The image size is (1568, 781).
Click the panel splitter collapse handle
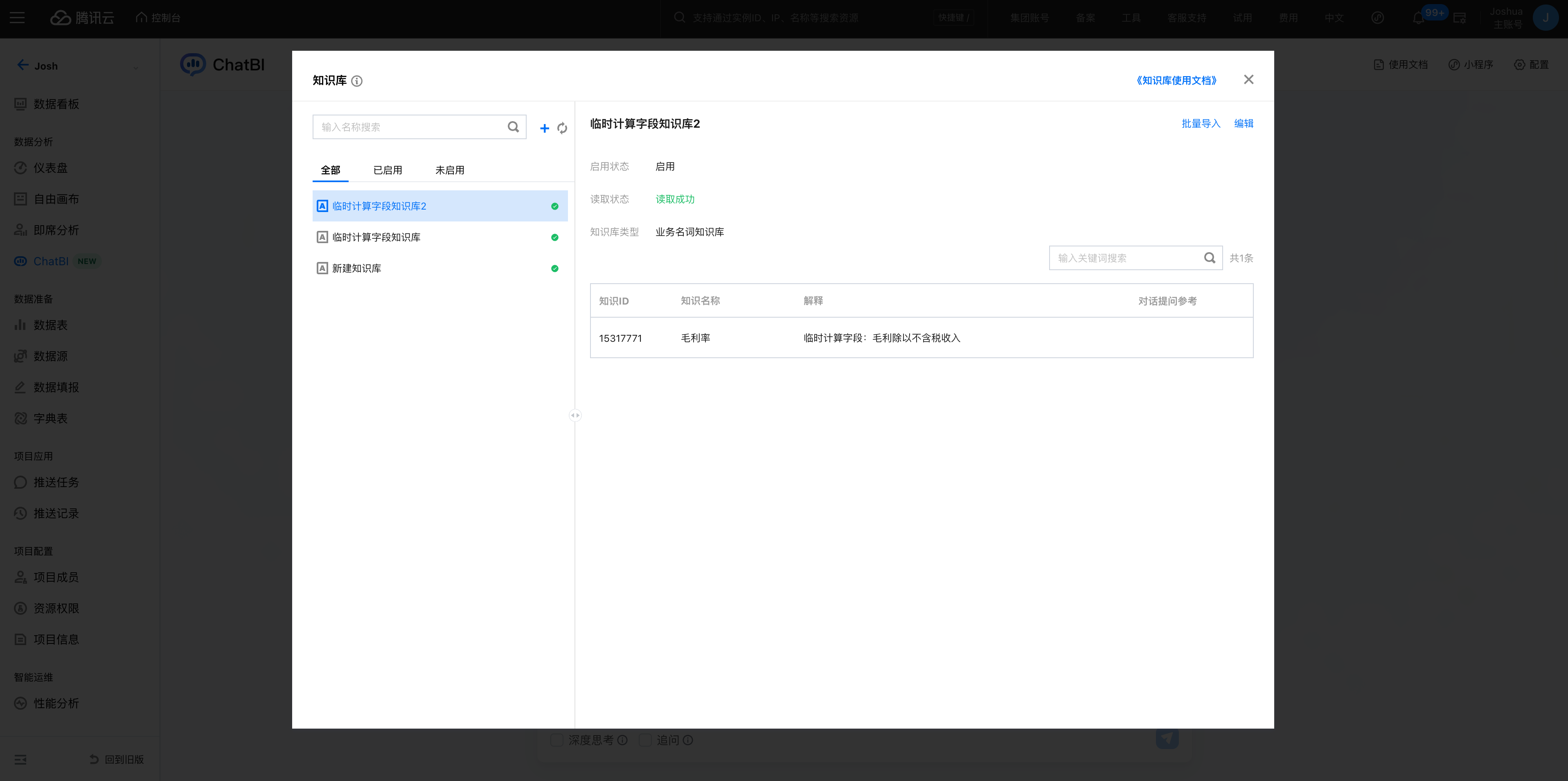pyautogui.click(x=574, y=415)
